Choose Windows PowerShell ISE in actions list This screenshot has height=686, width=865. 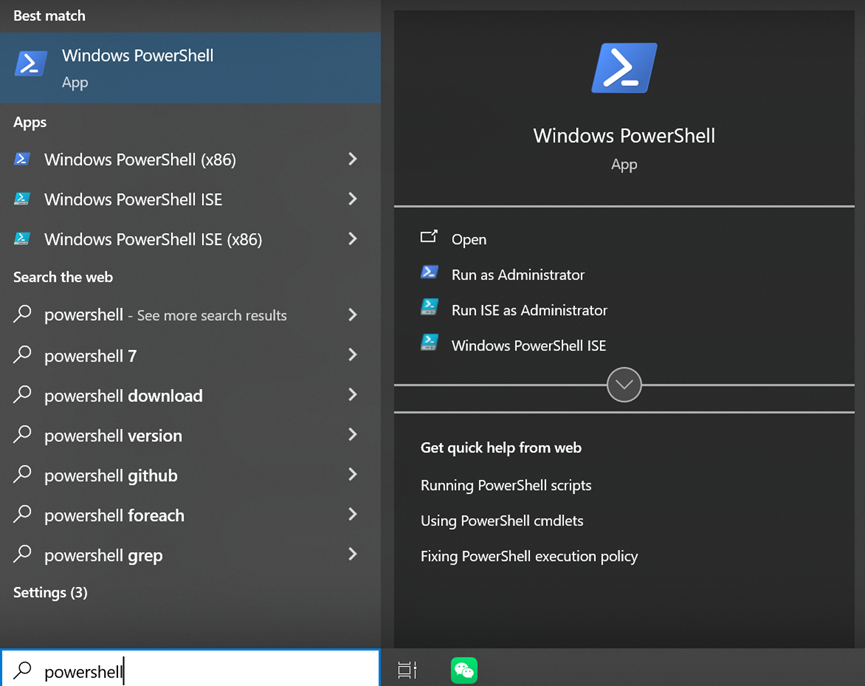click(528, 345)
